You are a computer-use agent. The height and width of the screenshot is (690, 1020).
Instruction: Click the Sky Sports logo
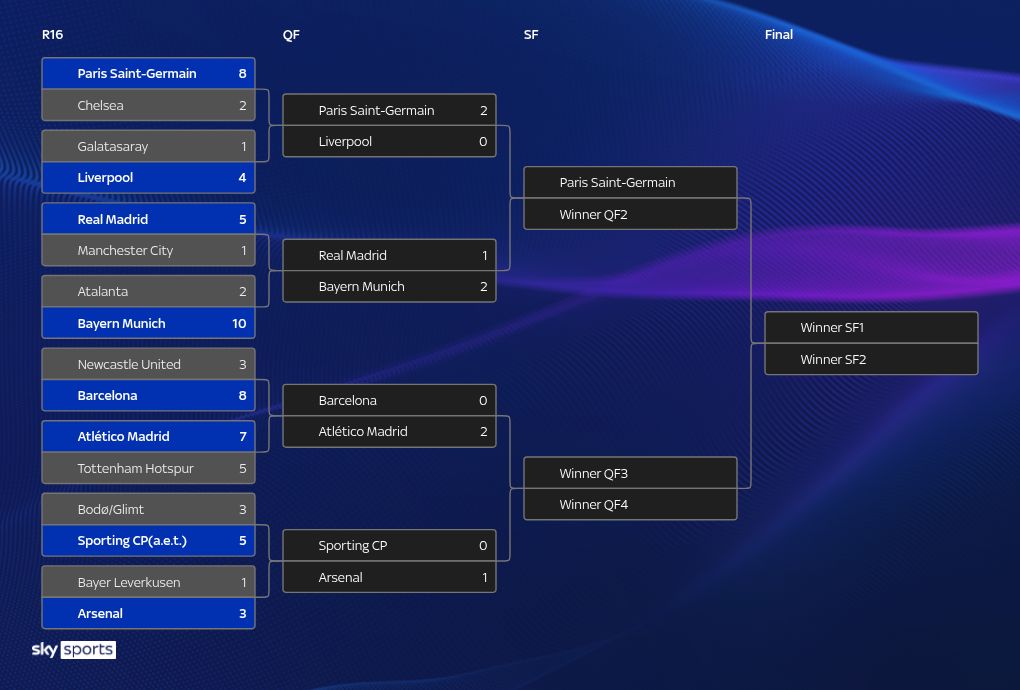[74, 650]
